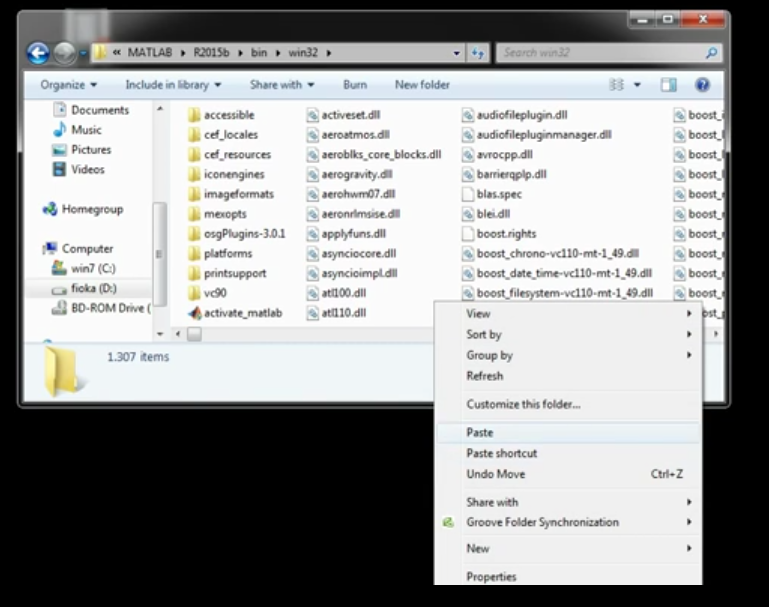Click the search magnifier icon
Viewport: 769px width, 607px height.
[x=712, y=52]
